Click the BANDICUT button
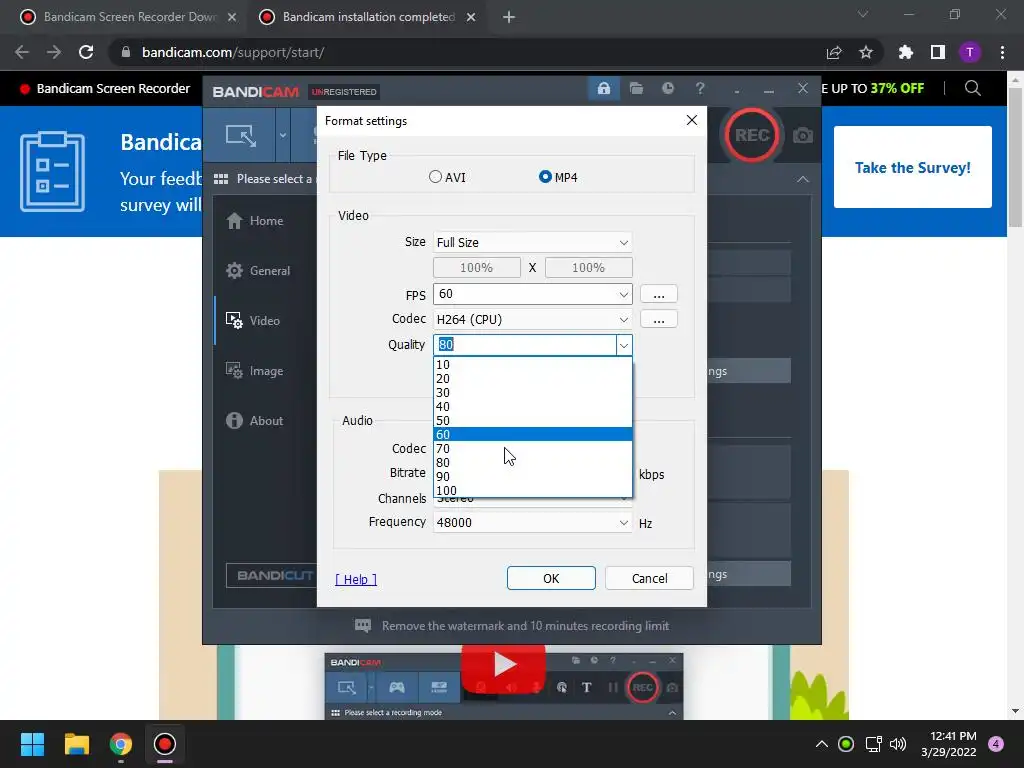This screenshot has width=1024, height=768. [x=272, y=575]
